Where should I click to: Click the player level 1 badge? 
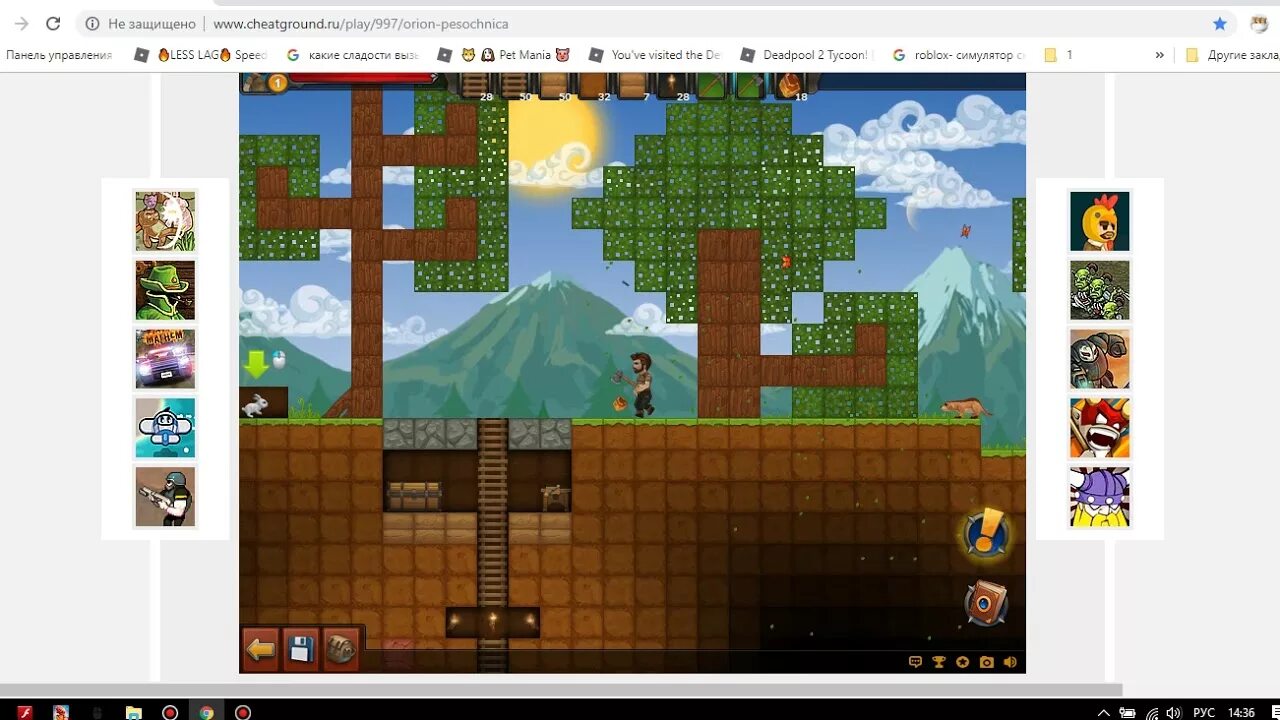click(x=277, y=83)
